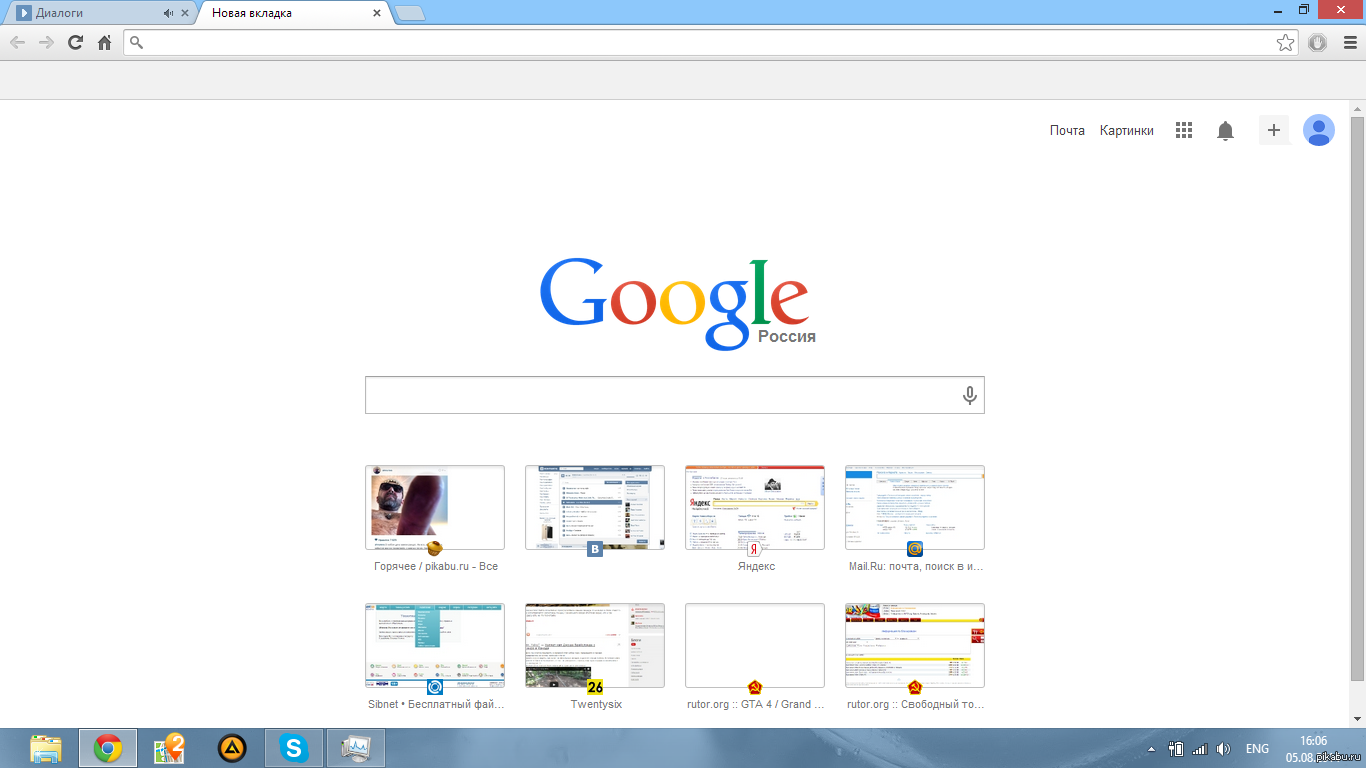
Task: Click the Google apps grid icon
Action: [1184, 130]
